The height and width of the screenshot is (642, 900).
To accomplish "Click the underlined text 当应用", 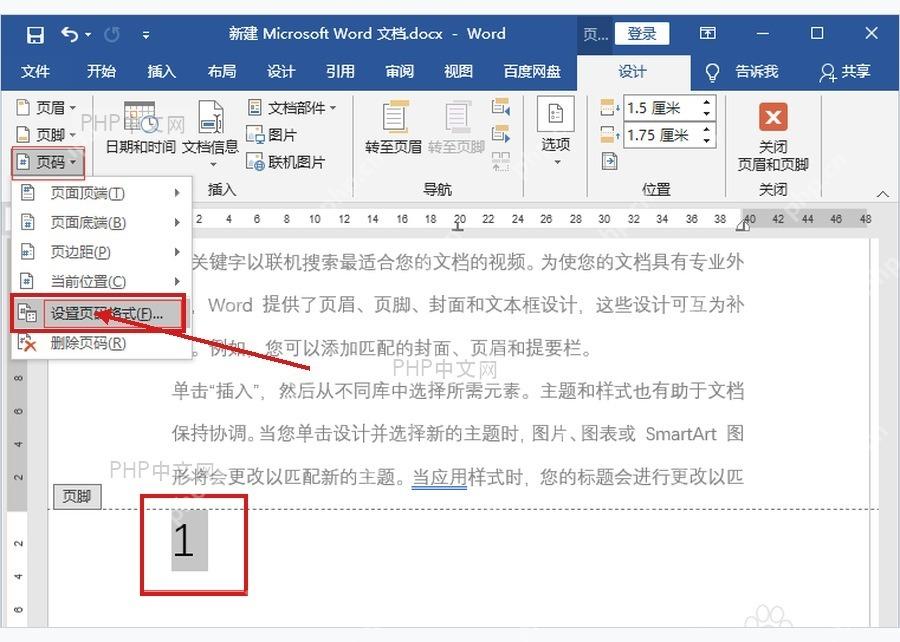I will (439, 477).
